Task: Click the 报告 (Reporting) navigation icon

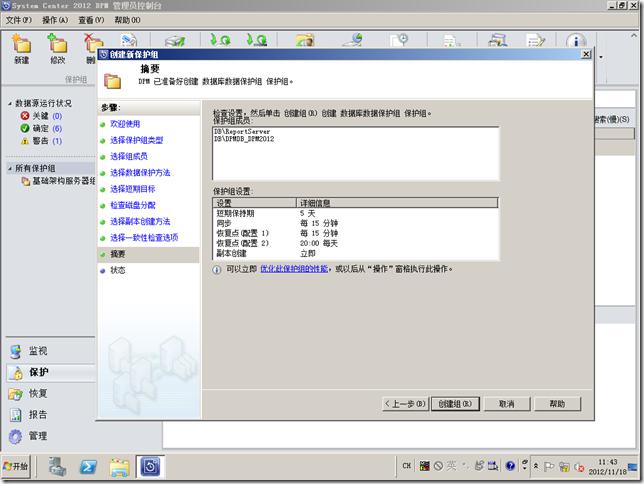Action: 16,415
